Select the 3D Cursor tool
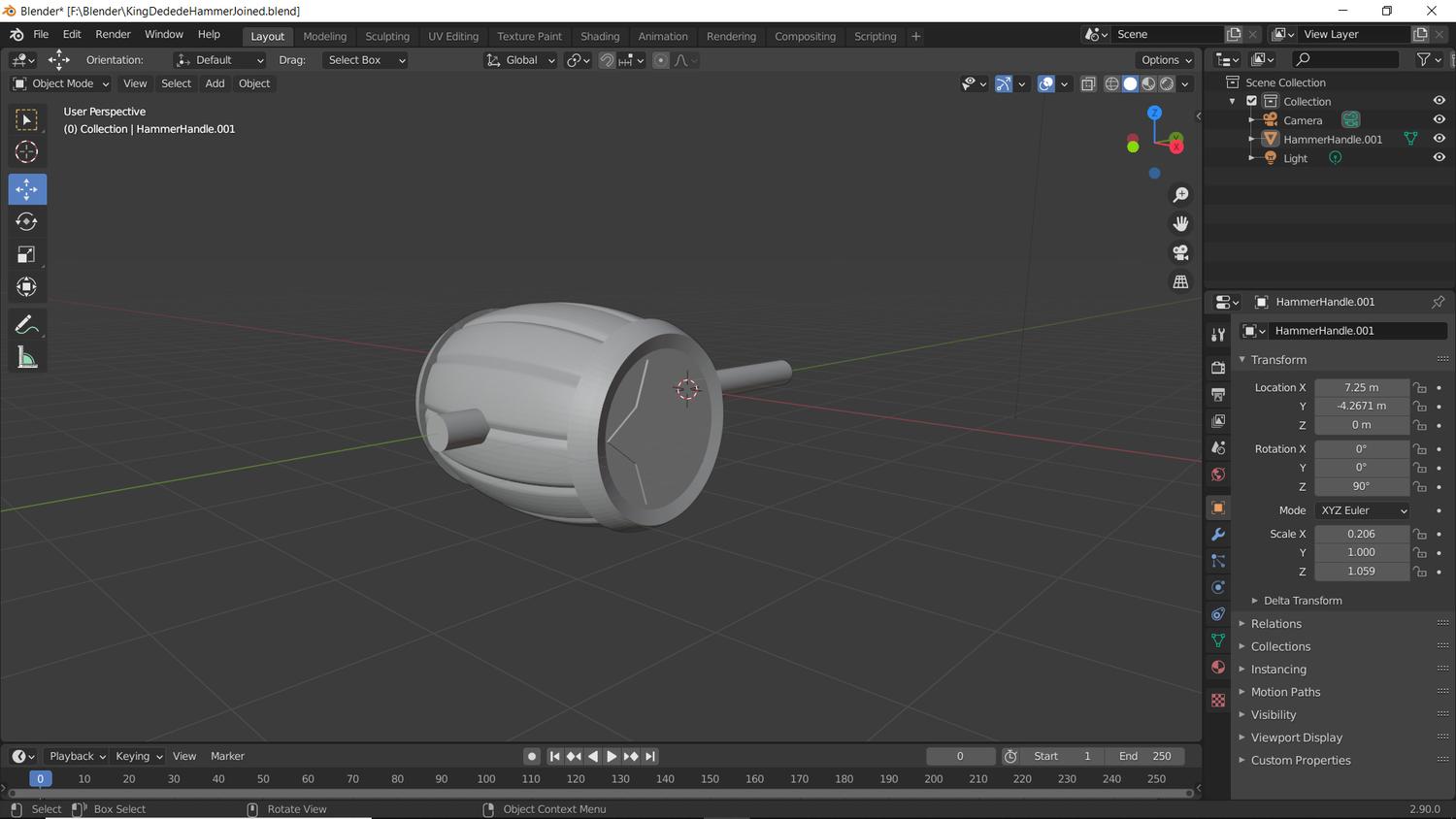This screenshot has height=819, width=1456. pos(26,152)
